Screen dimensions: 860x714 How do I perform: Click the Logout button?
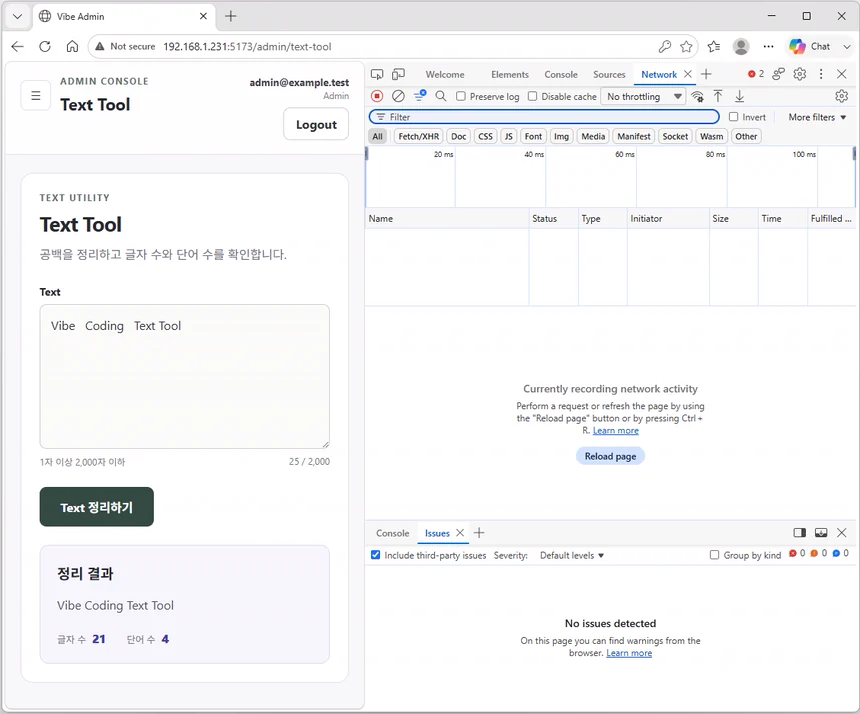pos(316,124)
